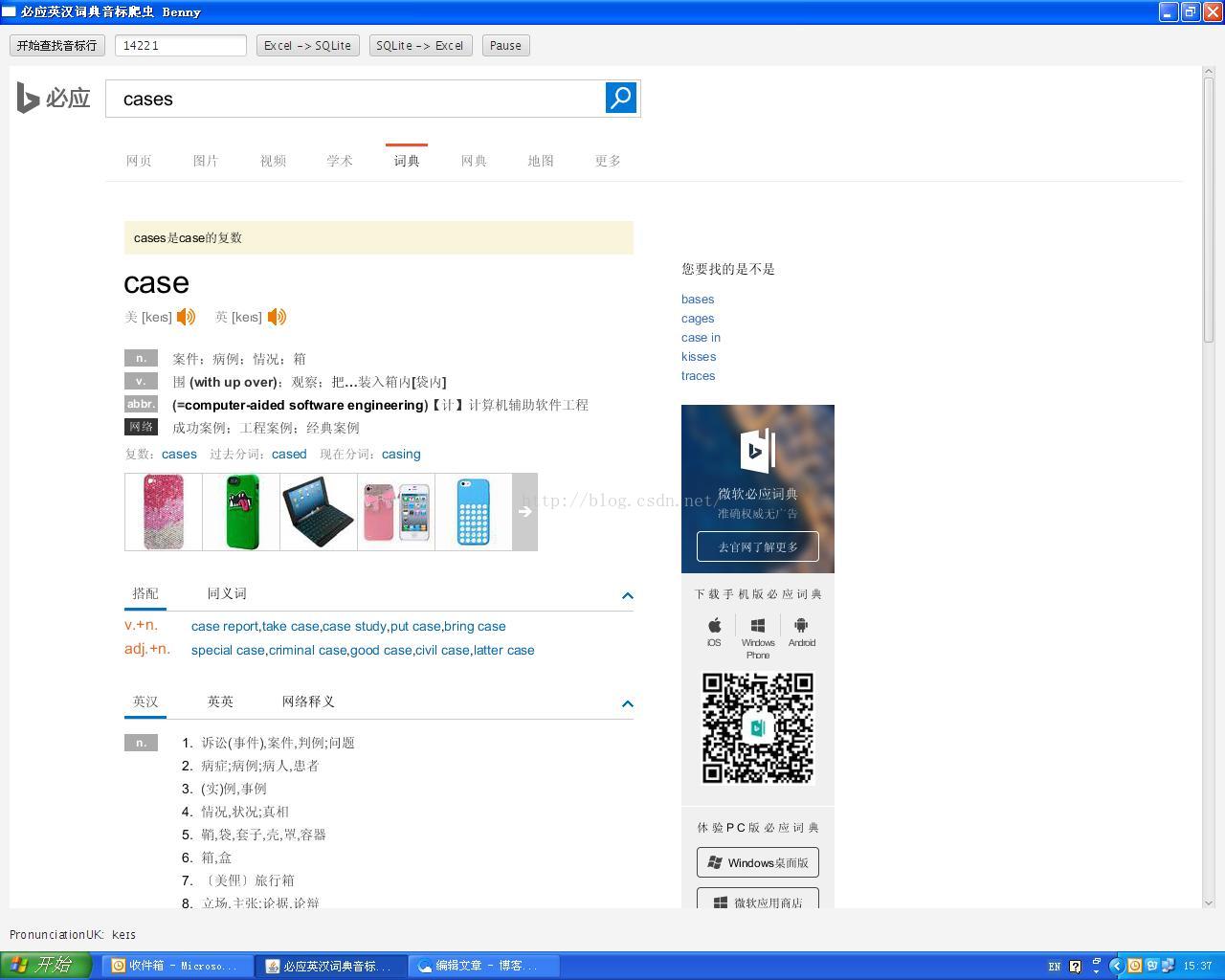The width and height of the screenshot is (1225, 980).
Task: Select the 英汉 definitions tab
Action: [x=145, y=702]
